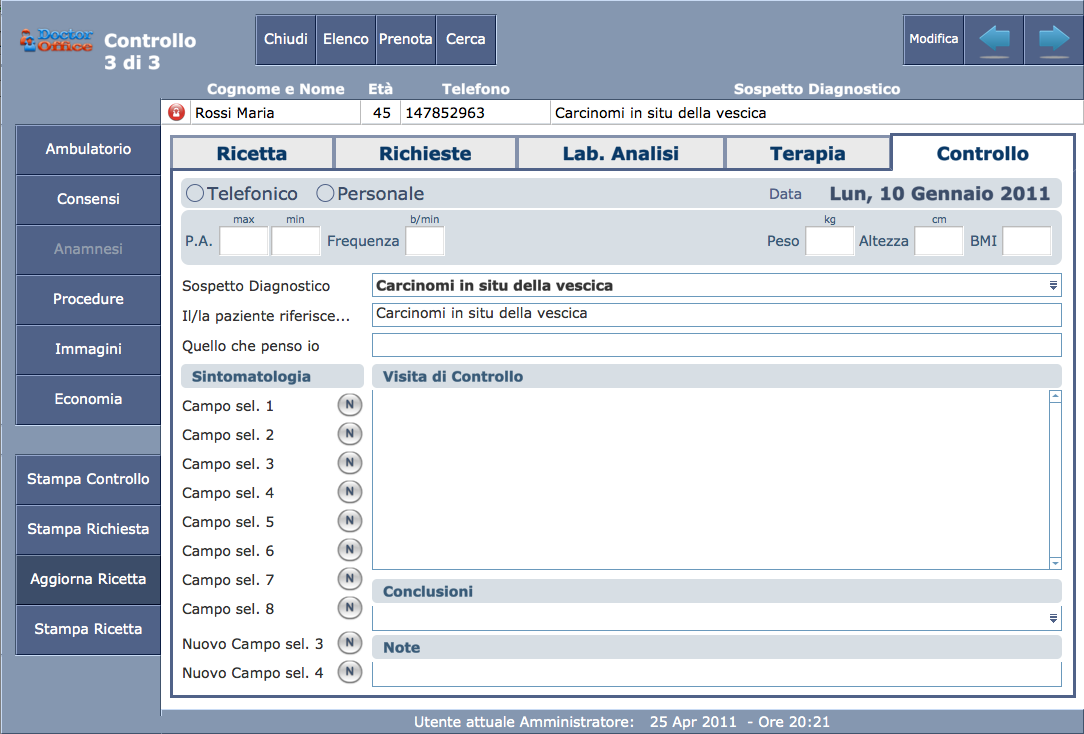Click the Prenota button
The width and height of the screenshot is (1084, 734).
tap(406, 39)
